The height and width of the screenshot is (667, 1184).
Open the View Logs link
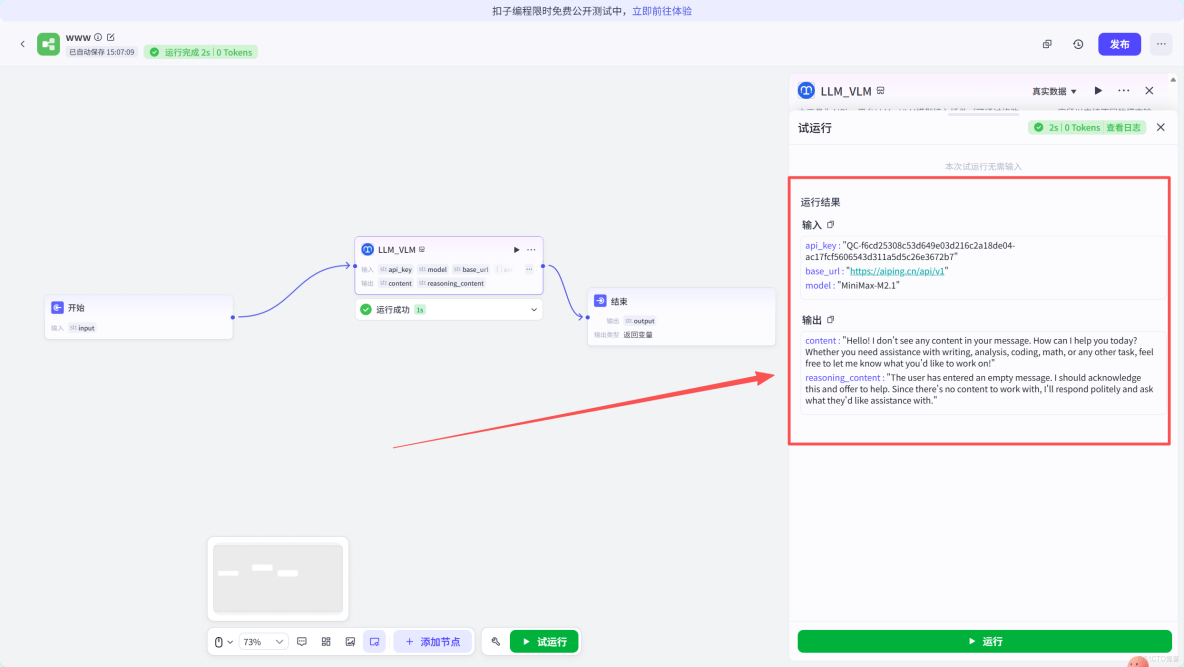tap(1124, 128)
